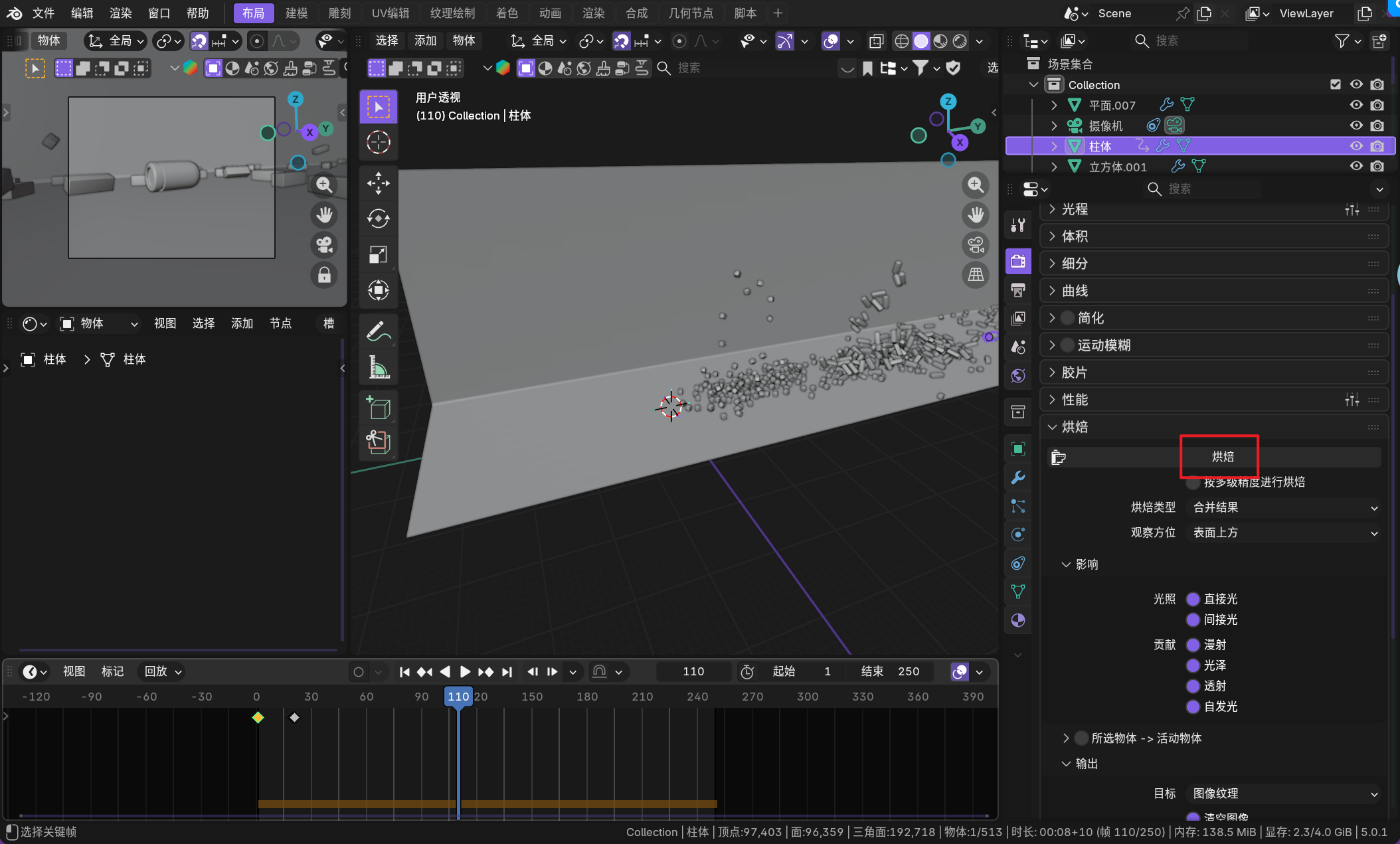Image resolution: width=1400 pixels, height=844 pixels.
Task: Select the Measure ruler tool
Action: pyautogui.click(x=378, y=367)
